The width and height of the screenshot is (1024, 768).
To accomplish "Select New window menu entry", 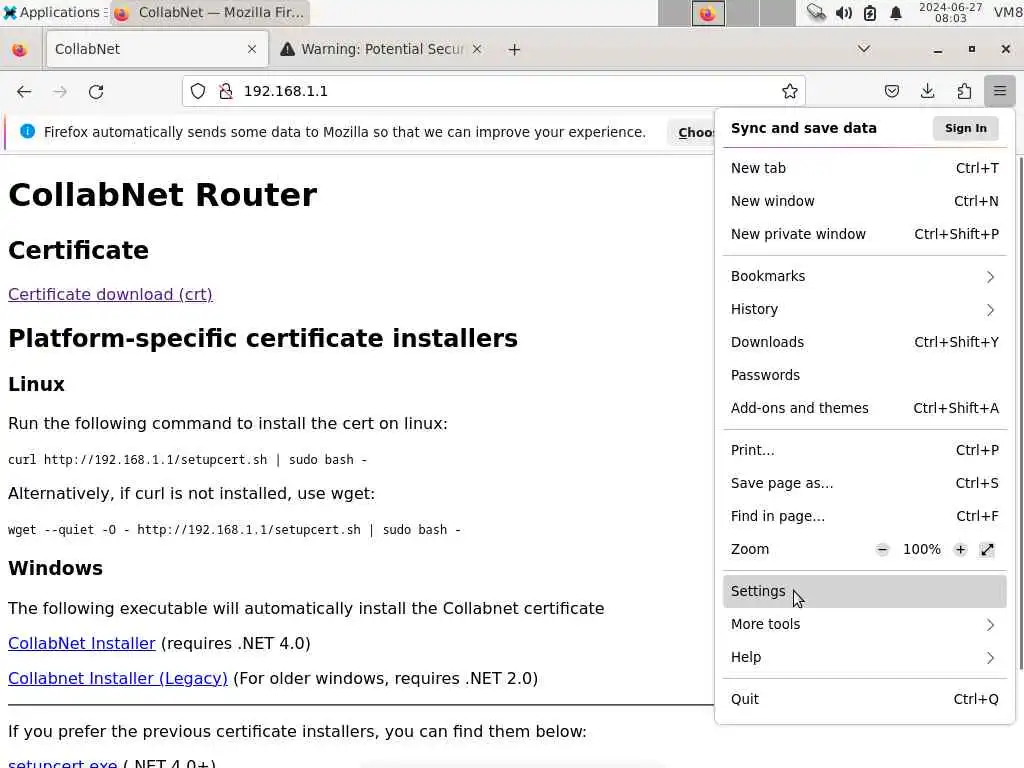I will (x=864, y=201).
